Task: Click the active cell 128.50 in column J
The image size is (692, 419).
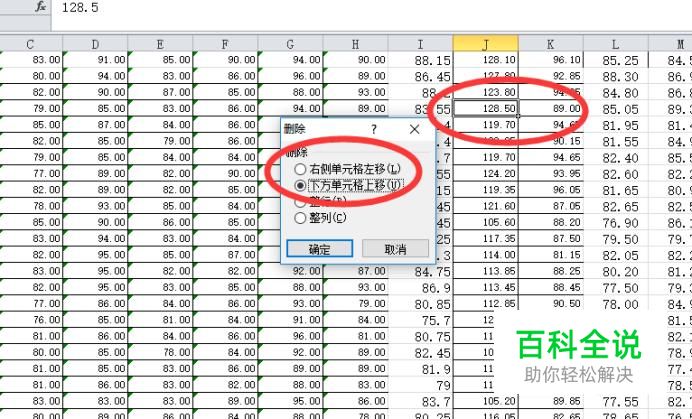Action: pos(485,109)
